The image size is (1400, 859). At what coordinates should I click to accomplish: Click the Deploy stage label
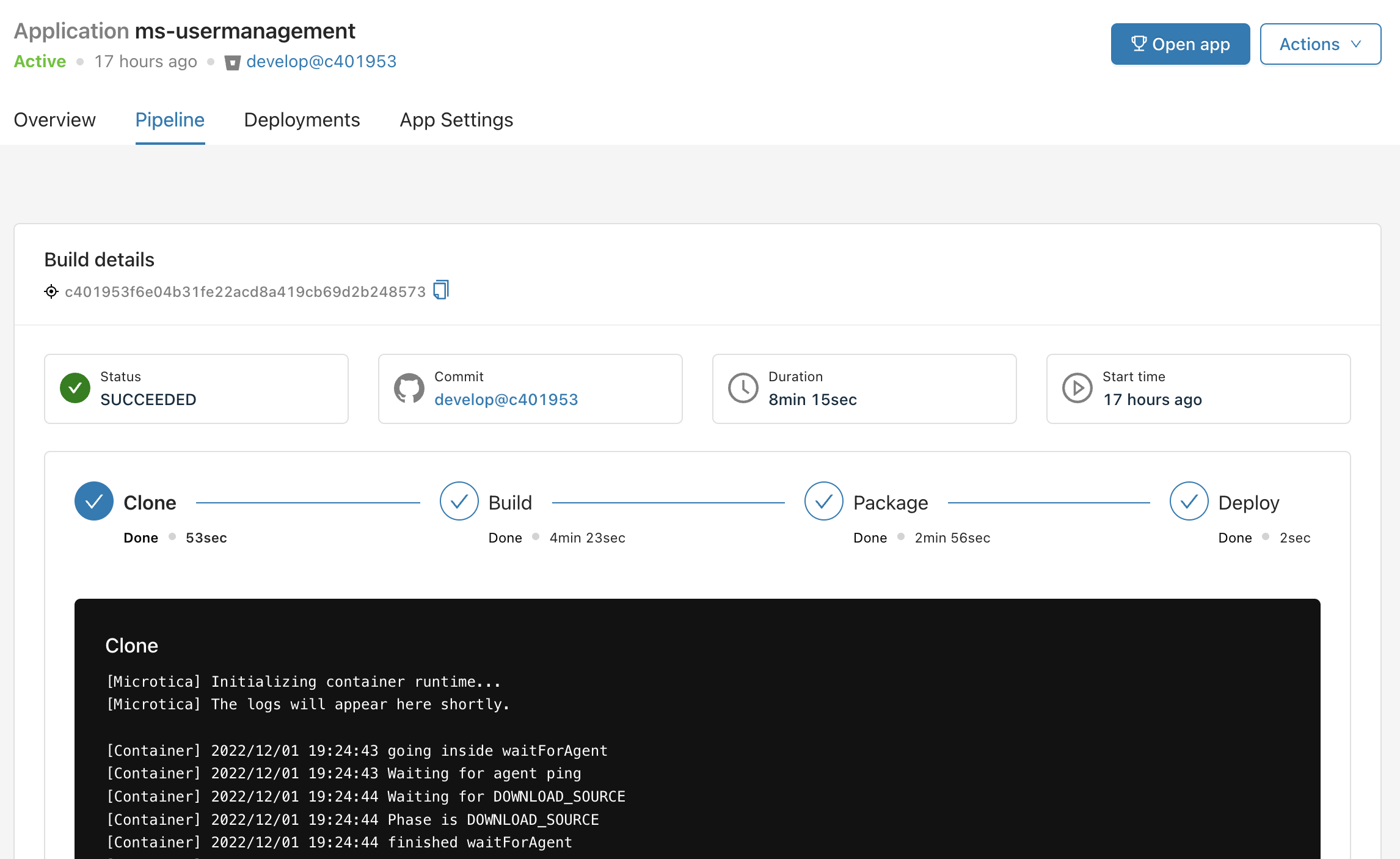1249,503
